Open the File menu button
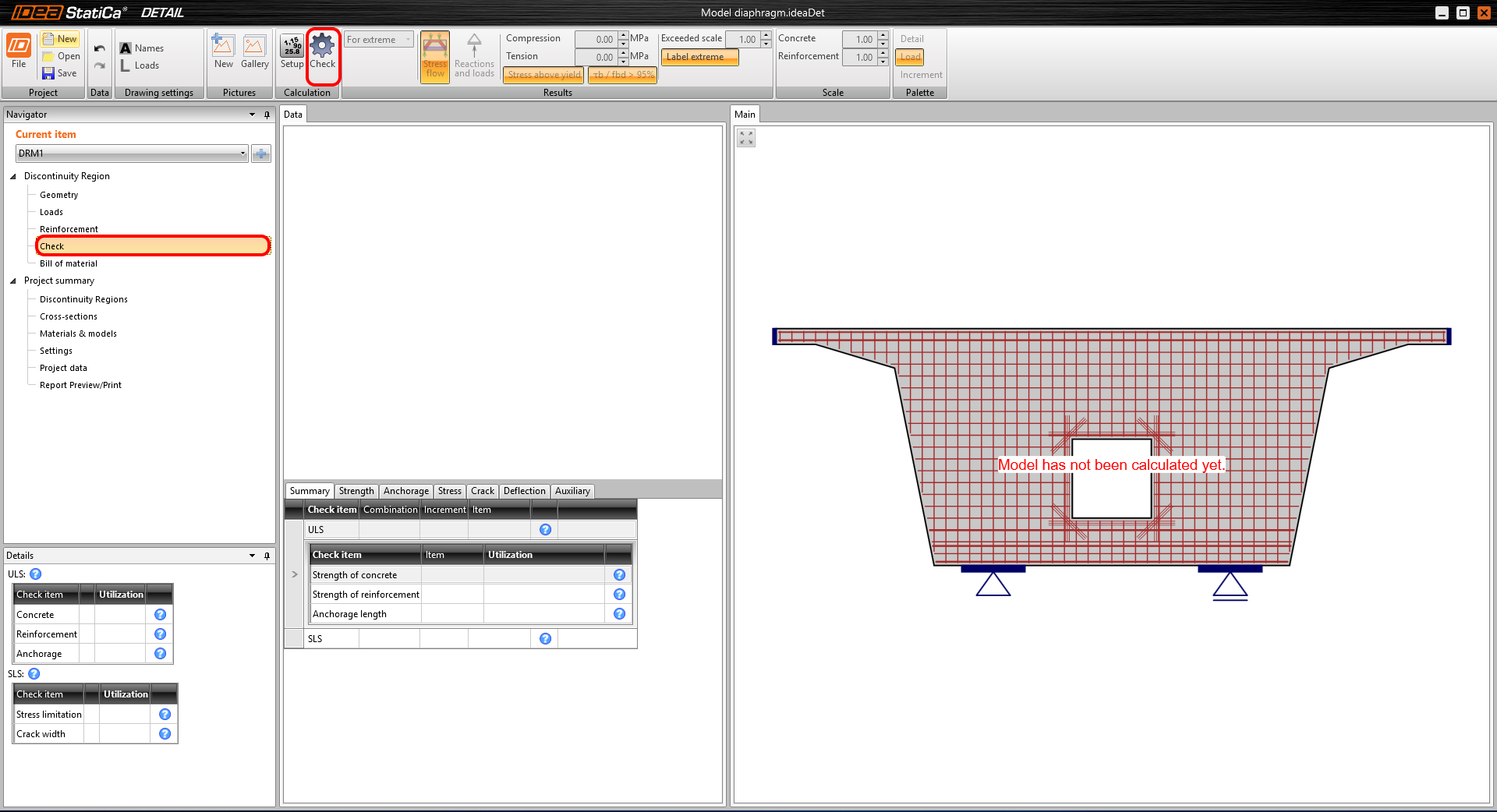This screenshot has height=812, width=1497. (19, 51)
